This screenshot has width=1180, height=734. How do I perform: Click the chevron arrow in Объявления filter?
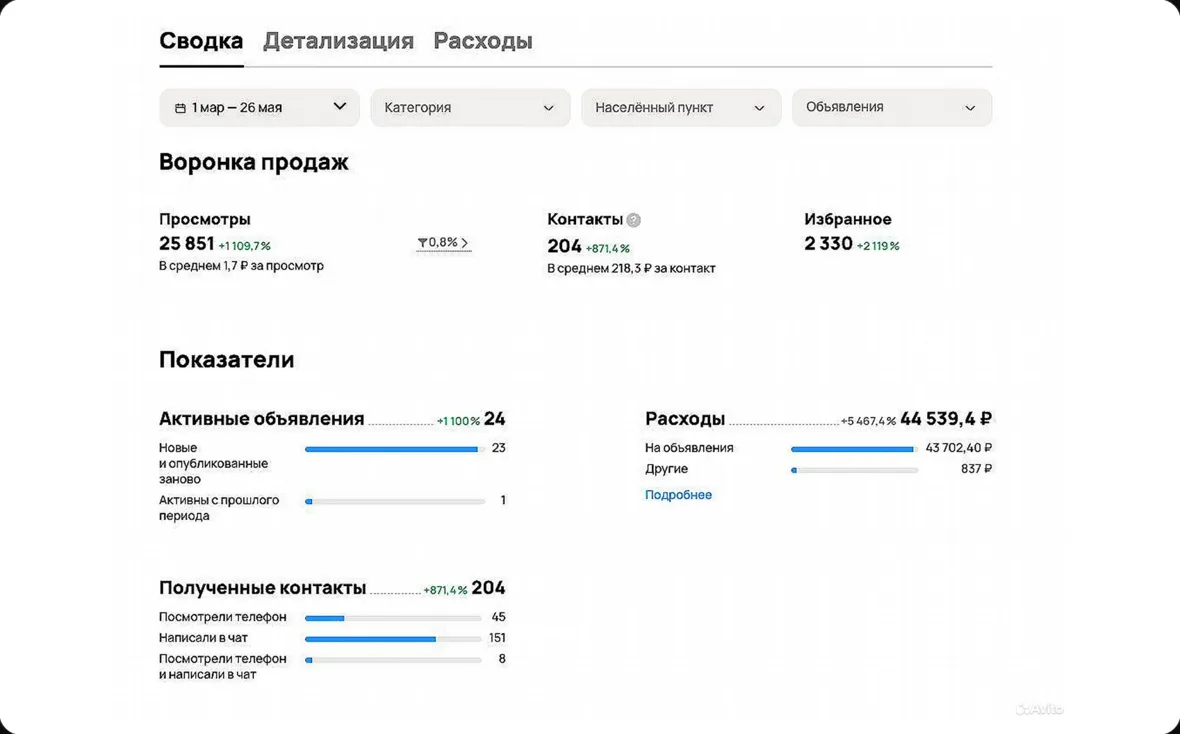point(970,108)
